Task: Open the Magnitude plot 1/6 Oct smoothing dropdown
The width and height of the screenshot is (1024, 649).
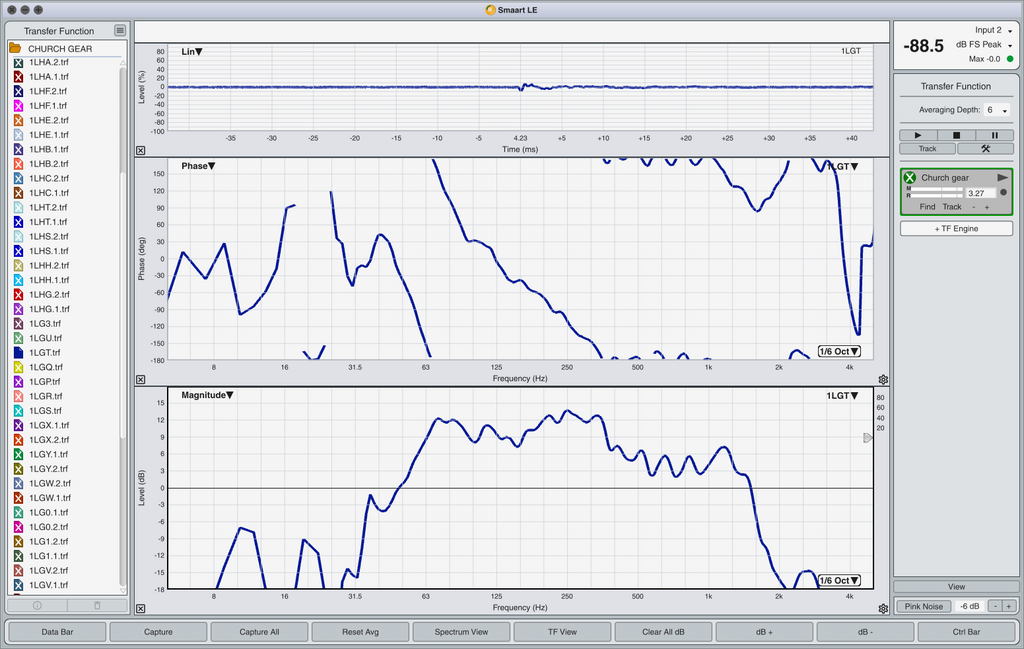Action: [839, 580]
